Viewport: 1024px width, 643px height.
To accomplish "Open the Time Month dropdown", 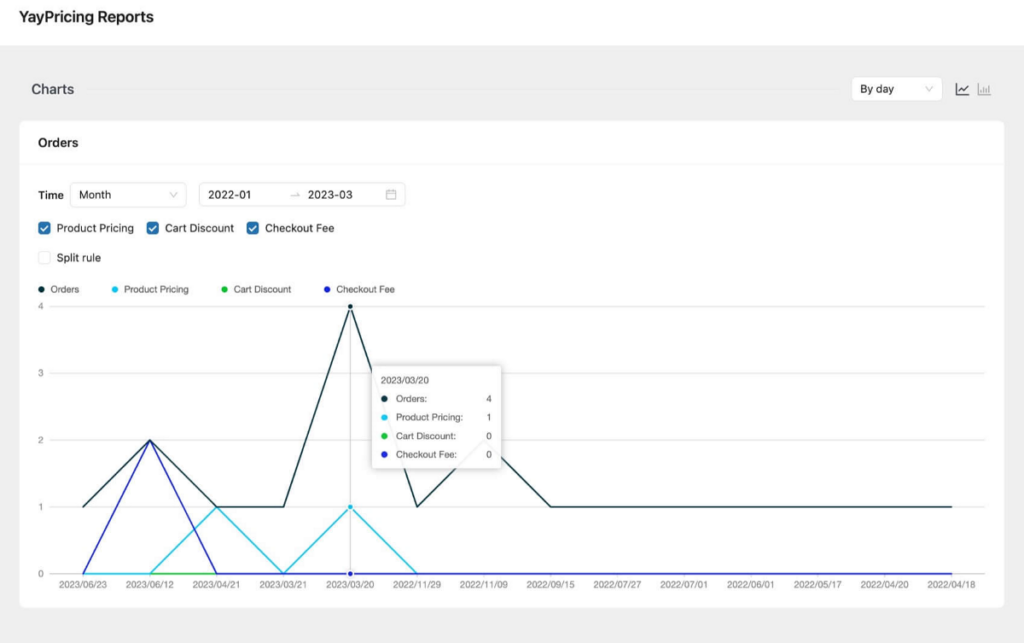I will click(128, 194).
